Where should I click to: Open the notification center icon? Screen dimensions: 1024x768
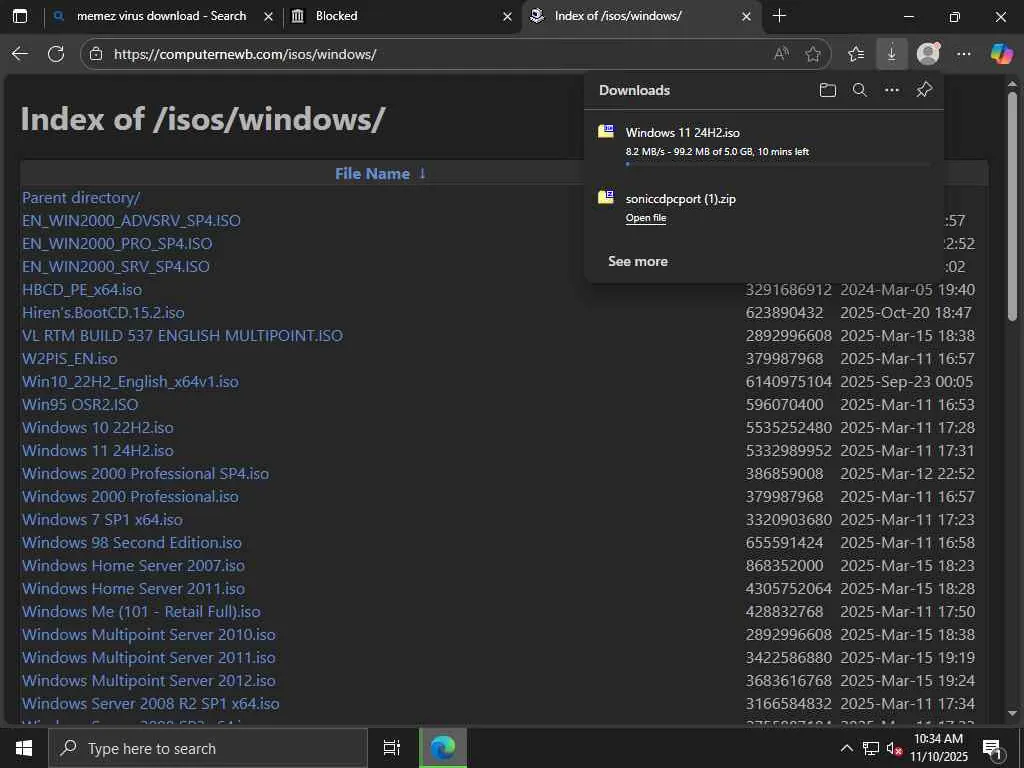pyautogui.click(x=992, y=750)
